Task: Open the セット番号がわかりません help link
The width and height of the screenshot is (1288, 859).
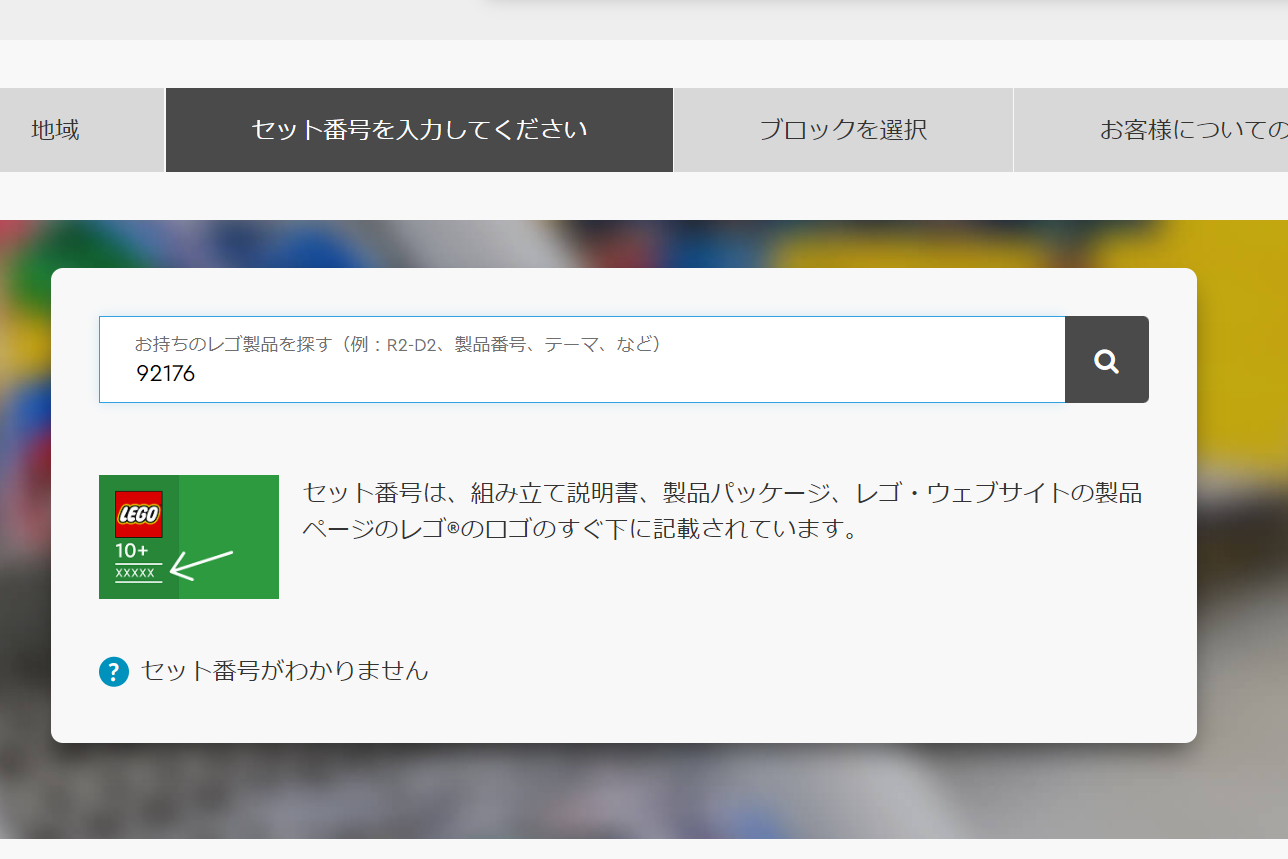Action: pos(285,671)
